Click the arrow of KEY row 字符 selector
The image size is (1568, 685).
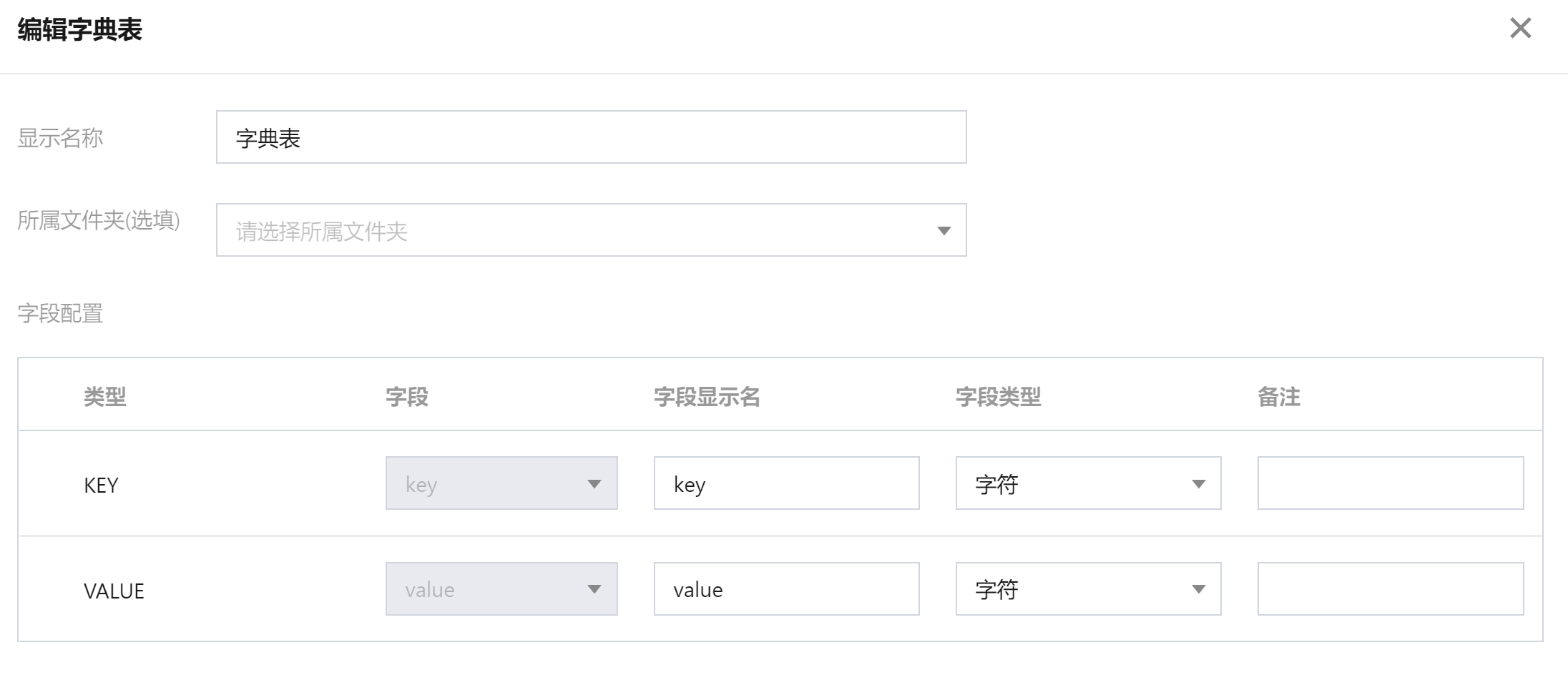pyautogui.click(x=1198, y=484)
